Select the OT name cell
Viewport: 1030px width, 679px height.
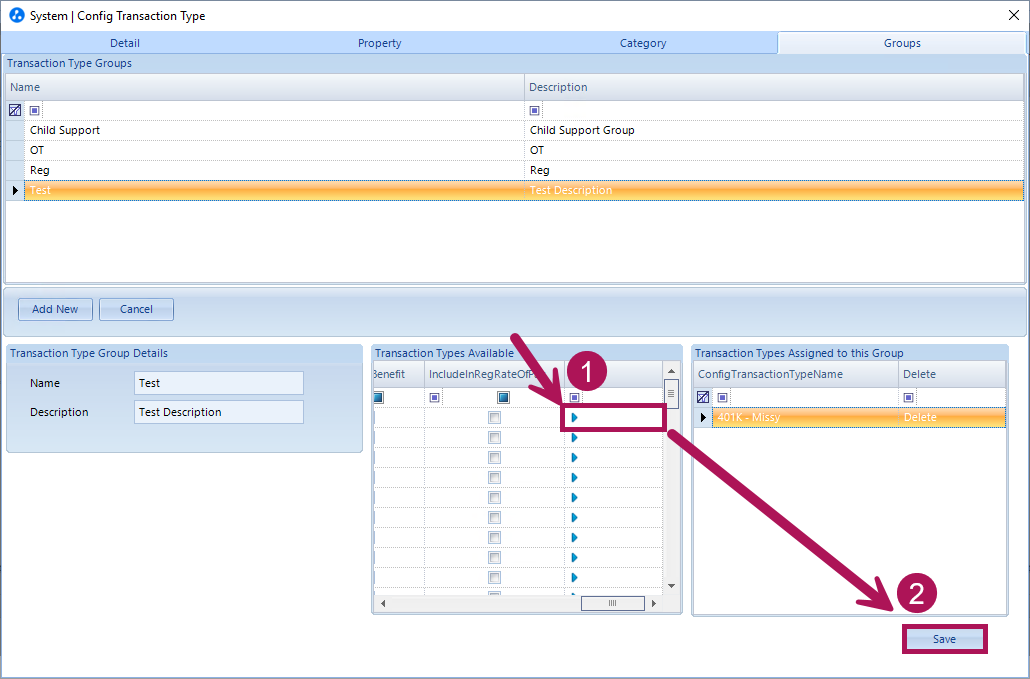(x=274, y=150)
